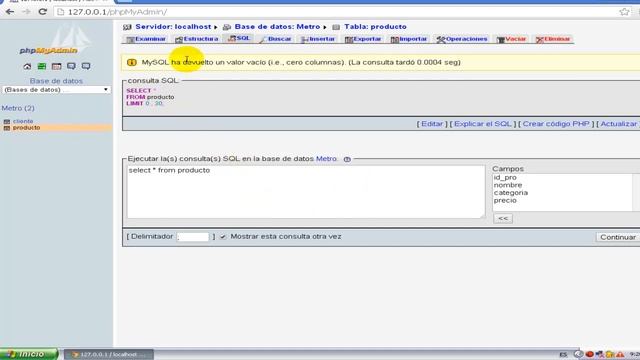The image size is (640, 360).
Task: Click the warning triangle tray icon
Action: point(620,354)
